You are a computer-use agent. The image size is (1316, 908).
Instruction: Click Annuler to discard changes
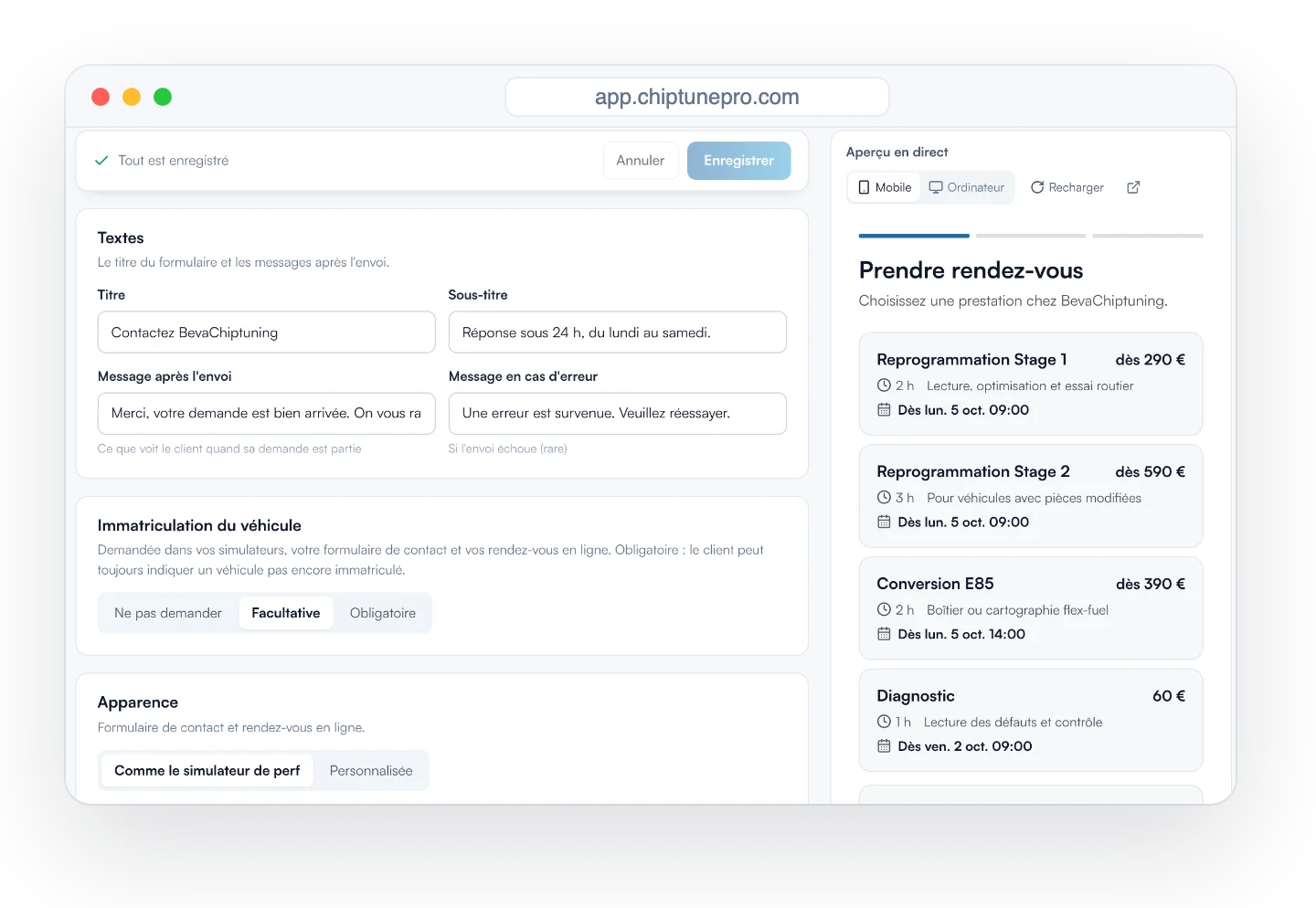[x=641, y=161]
